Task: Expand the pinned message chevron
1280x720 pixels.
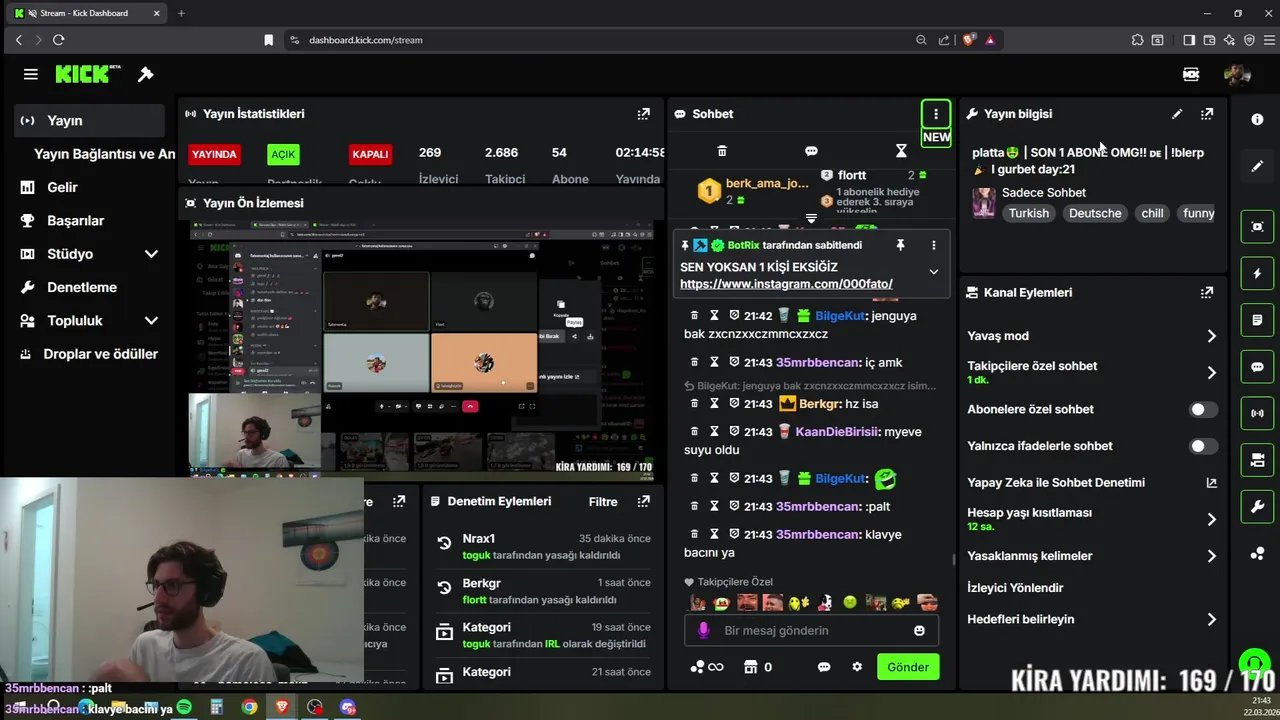Action: coord(934,271)
